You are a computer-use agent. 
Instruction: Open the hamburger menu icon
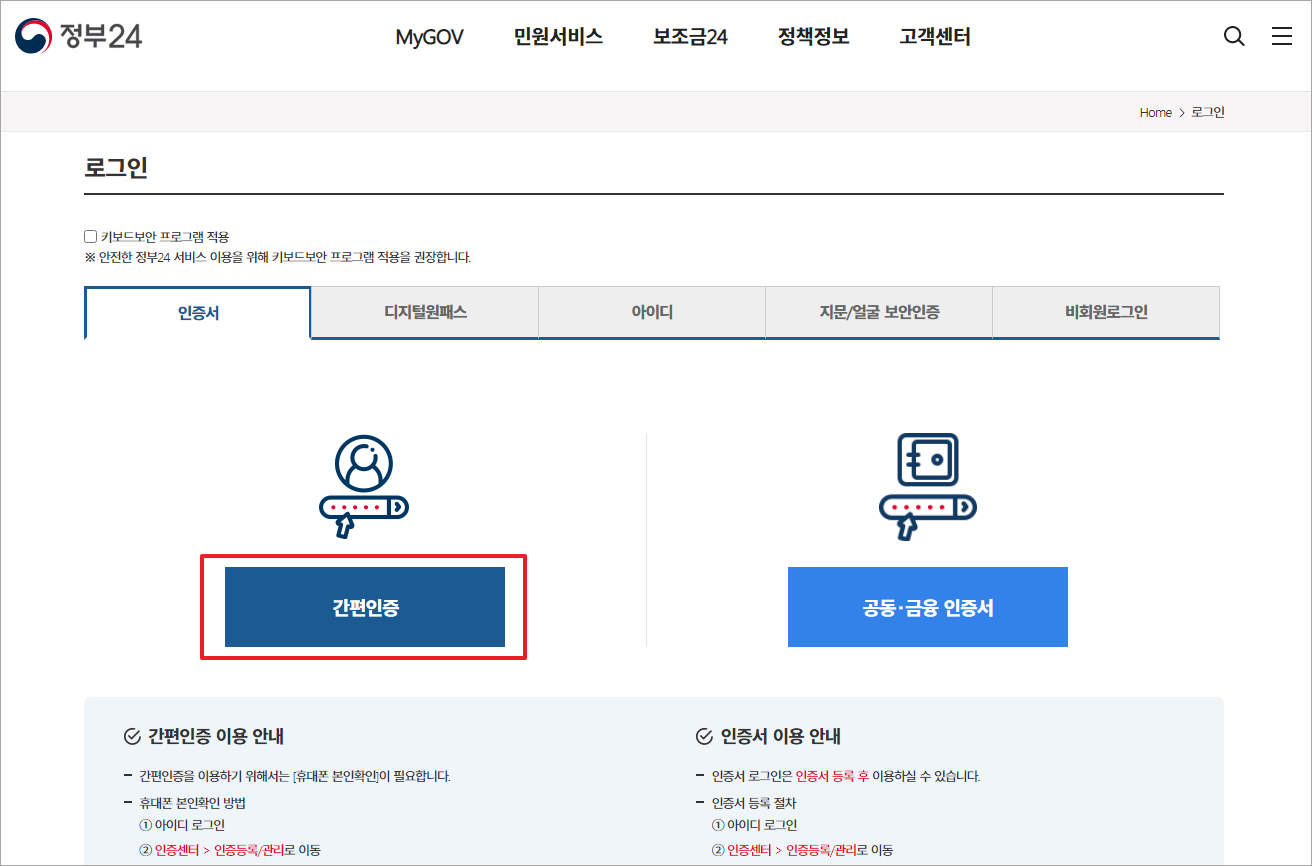[1282, 36]
